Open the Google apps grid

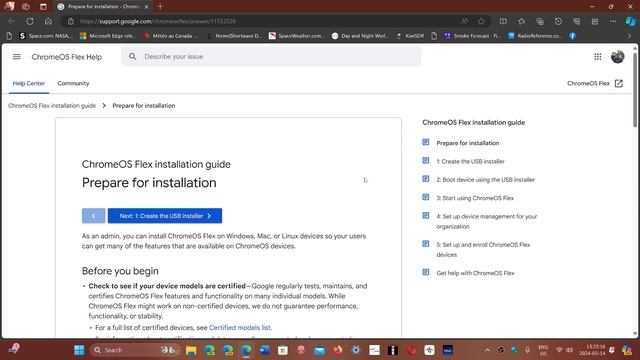click(598, 57)
